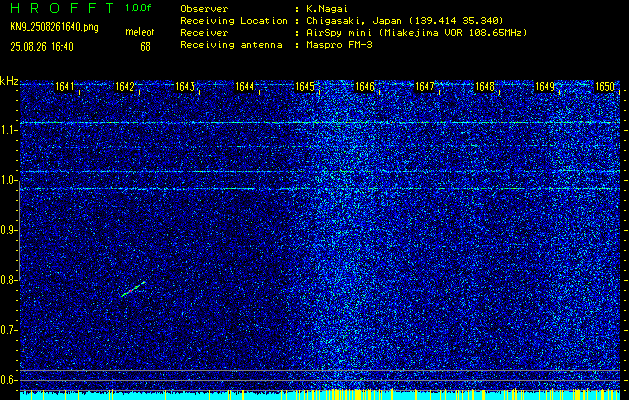The width and height of the screenshot is (629, 400).
Task: Click the 0.8 kHz axis label
Action: coord(8,280)
